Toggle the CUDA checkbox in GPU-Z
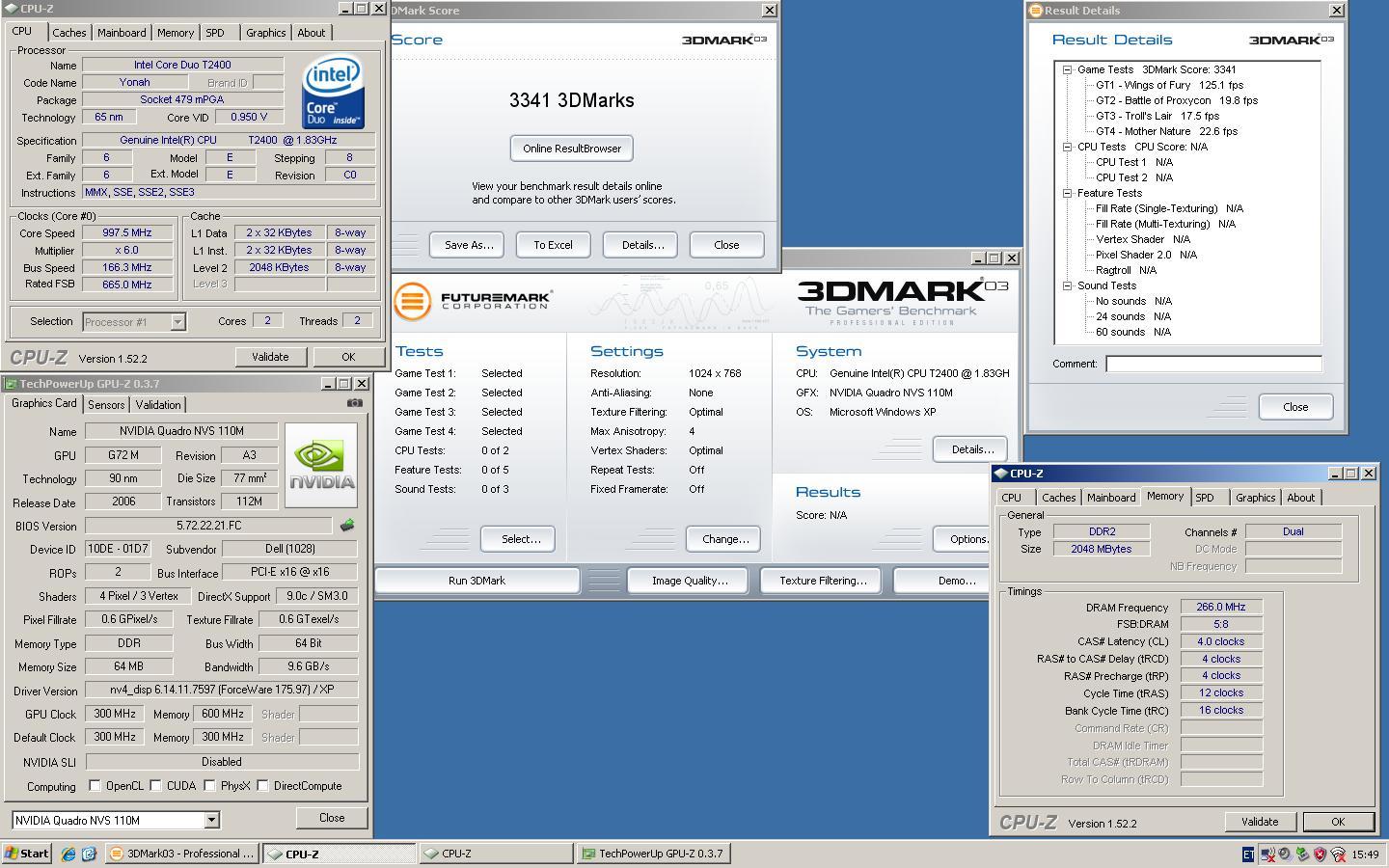 (155, 786)
